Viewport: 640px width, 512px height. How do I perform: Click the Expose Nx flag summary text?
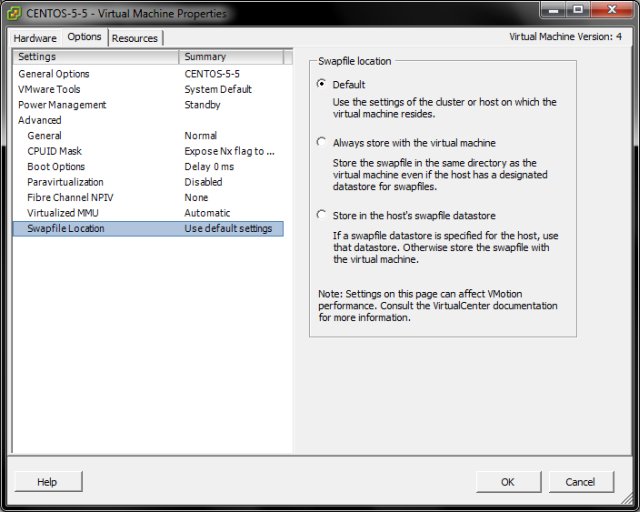pos(229,151)
